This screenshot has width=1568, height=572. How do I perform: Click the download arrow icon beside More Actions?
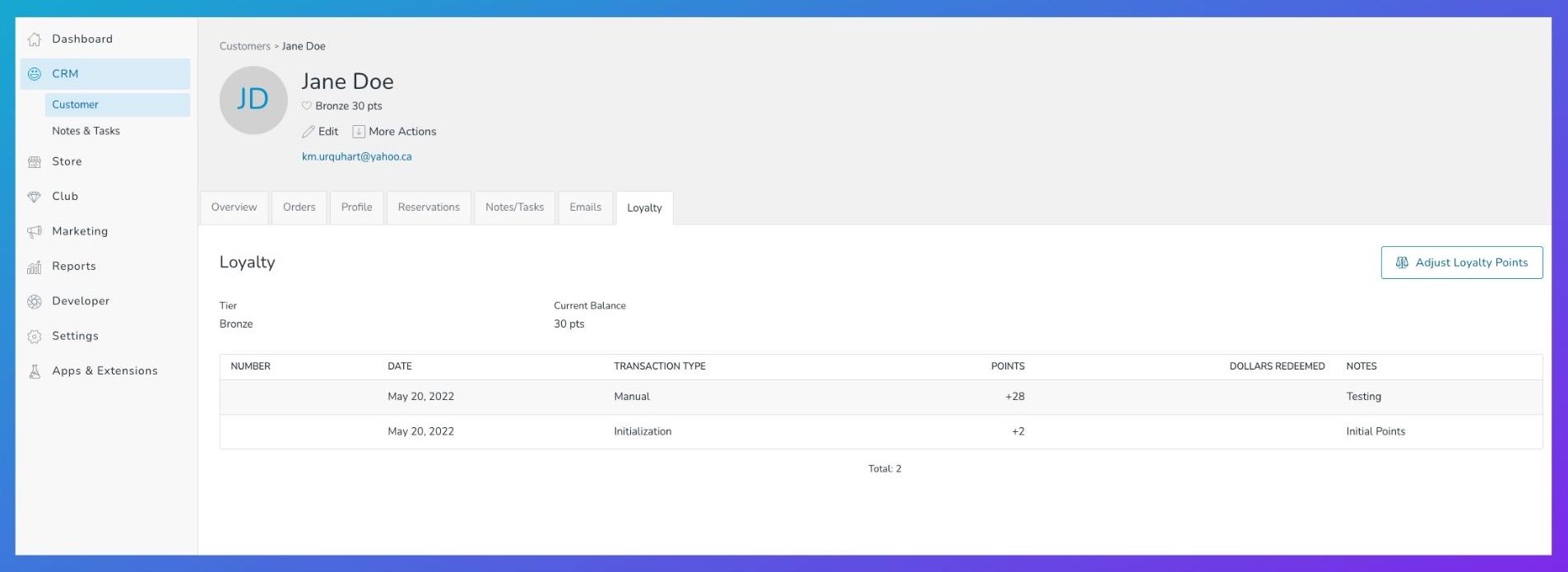359,132
